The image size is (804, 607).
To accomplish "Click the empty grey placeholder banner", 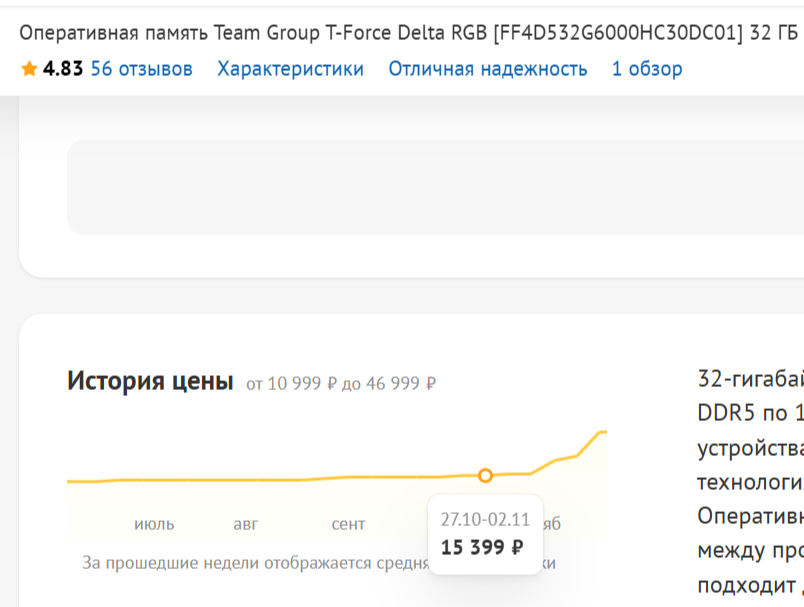I will (435, 188).
